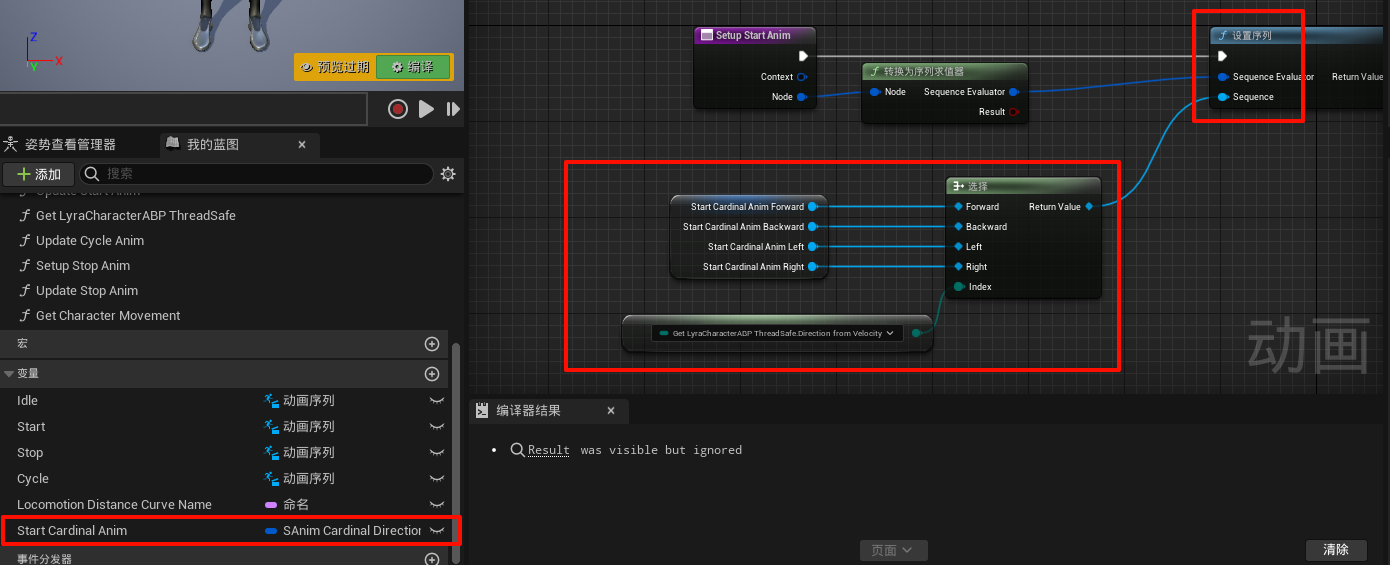The width and height of the screenshot is (1390, 565).
Task: Open My Blueprint panel settings gear
Action: coord(448,174)
